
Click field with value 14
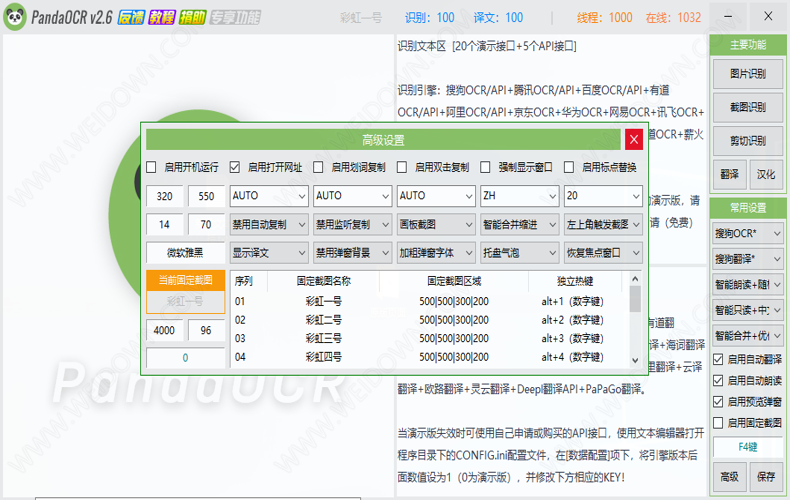pyautogui.click(x=164, y=224)
